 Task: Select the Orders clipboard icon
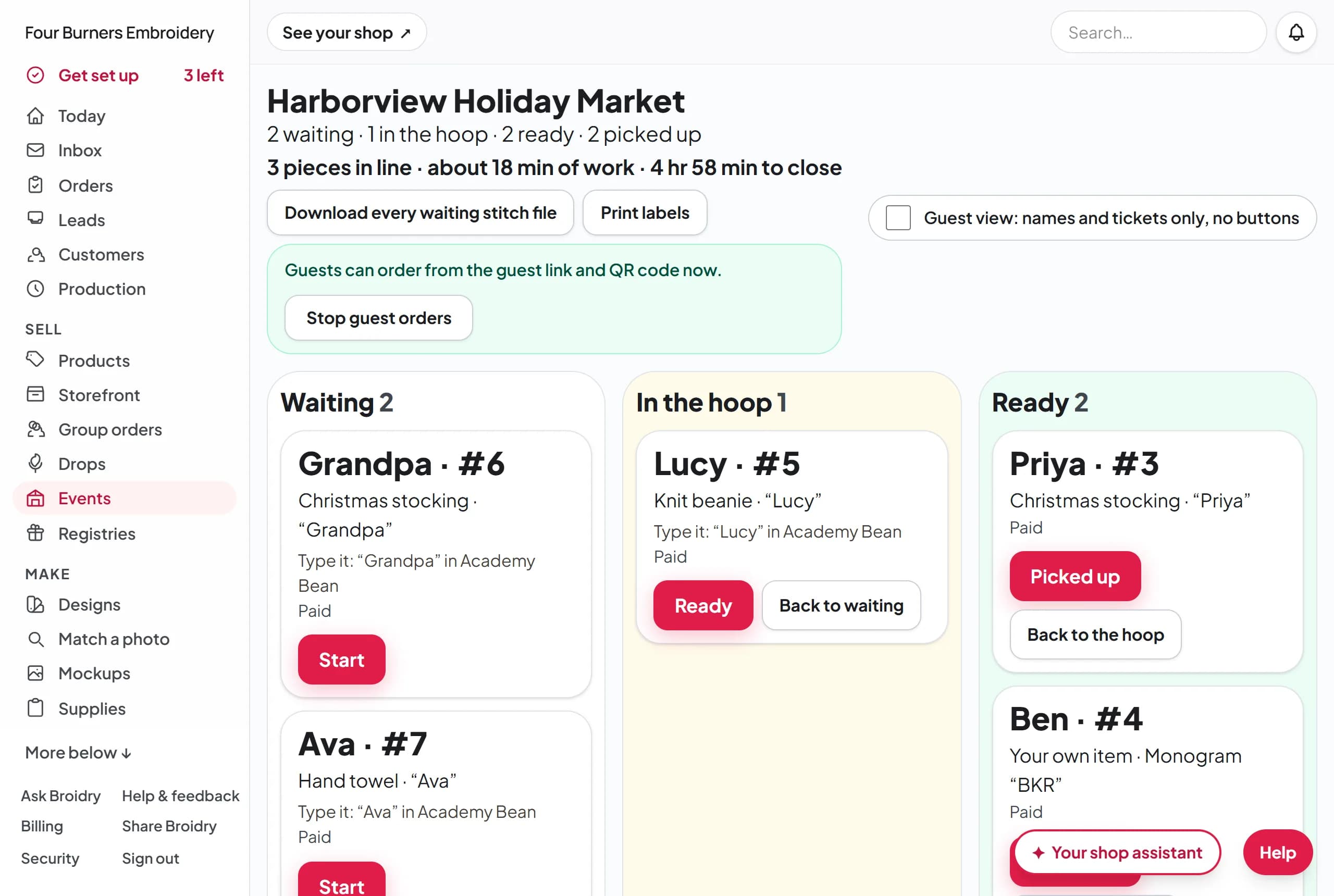coord(35,185)
